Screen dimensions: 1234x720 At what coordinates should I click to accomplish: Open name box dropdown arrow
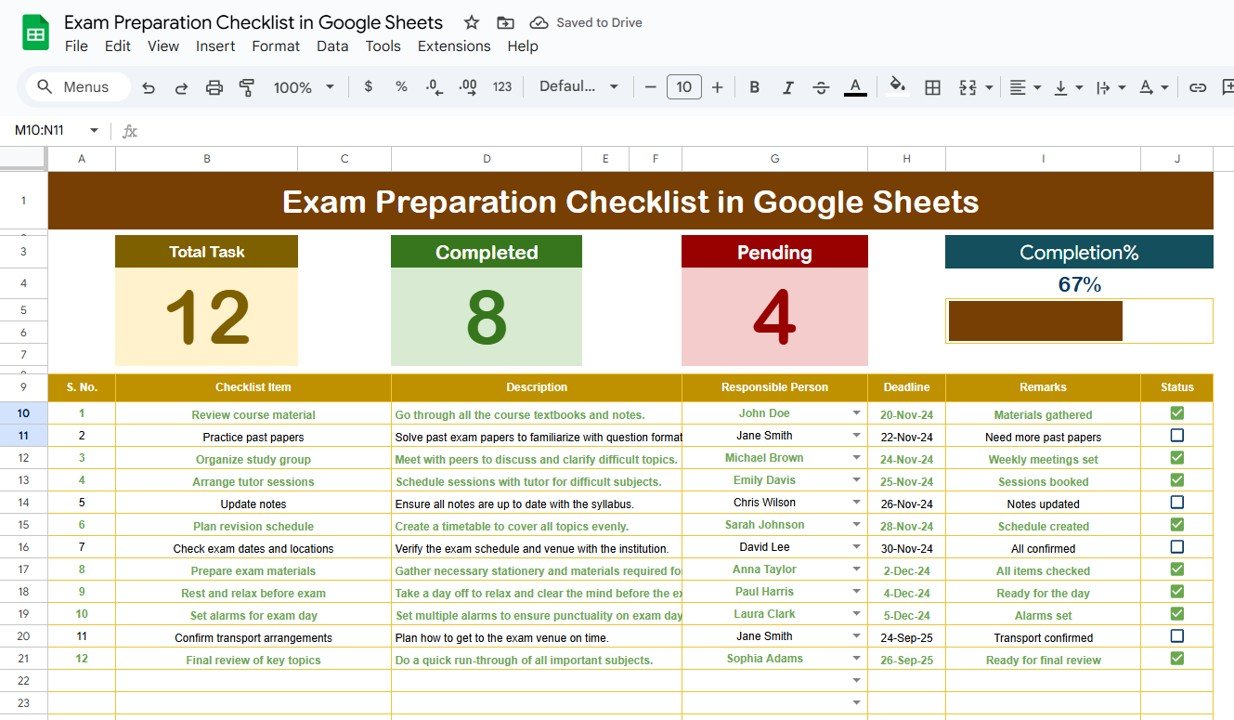tap(94, 130)
